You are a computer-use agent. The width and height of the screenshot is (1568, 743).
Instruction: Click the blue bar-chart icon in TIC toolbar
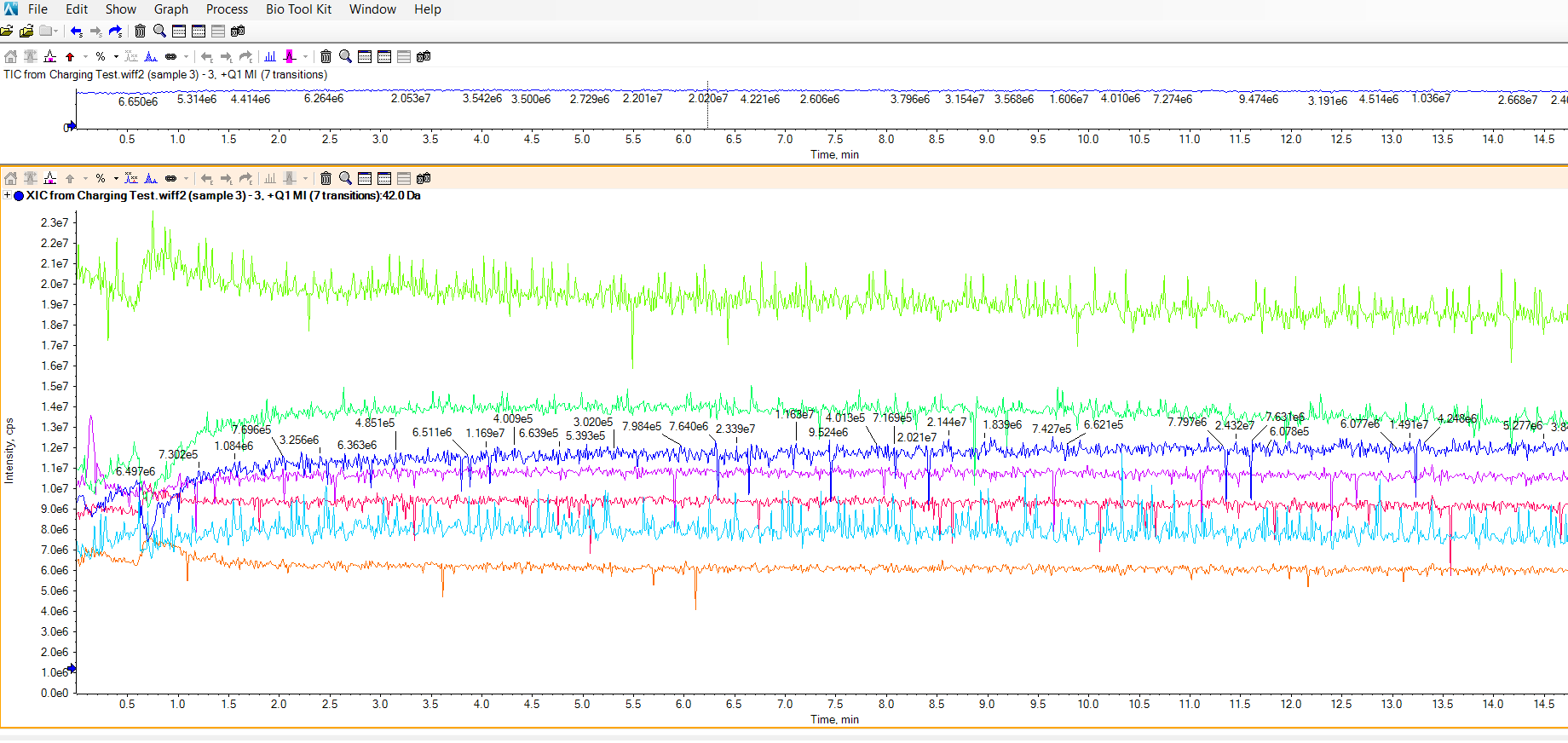[x=270, y=57]
